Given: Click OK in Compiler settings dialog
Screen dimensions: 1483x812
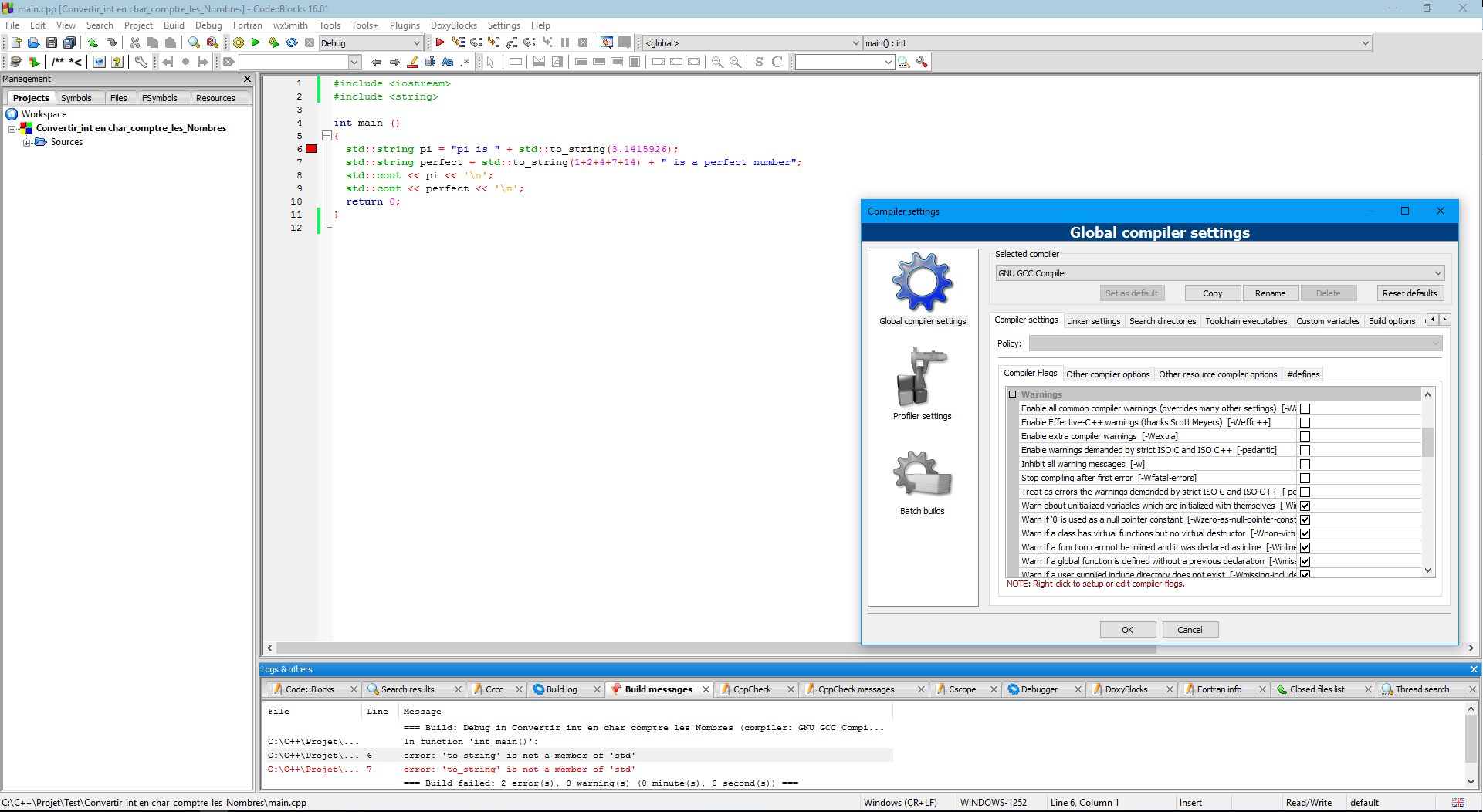Looking at the screenshot, I should (1127, 630).
